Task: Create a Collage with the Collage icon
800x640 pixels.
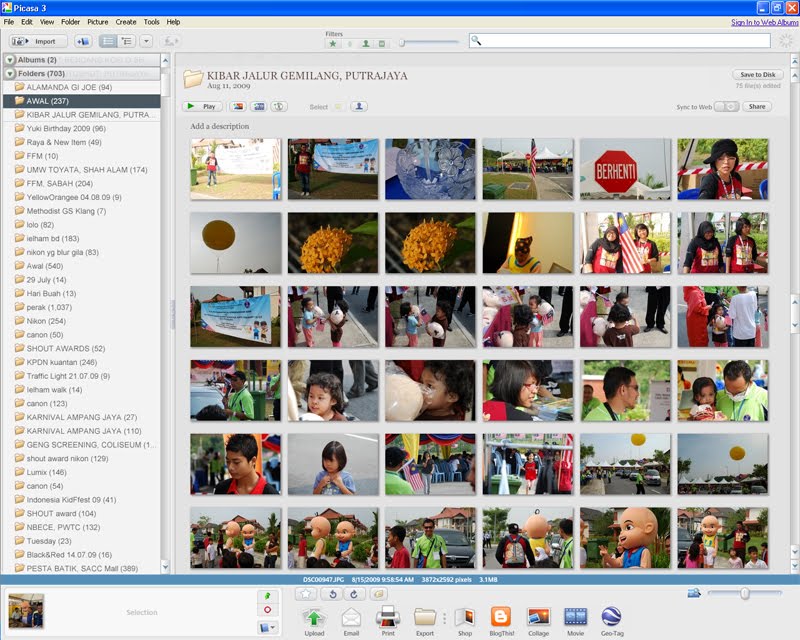Action: [538, 617]
